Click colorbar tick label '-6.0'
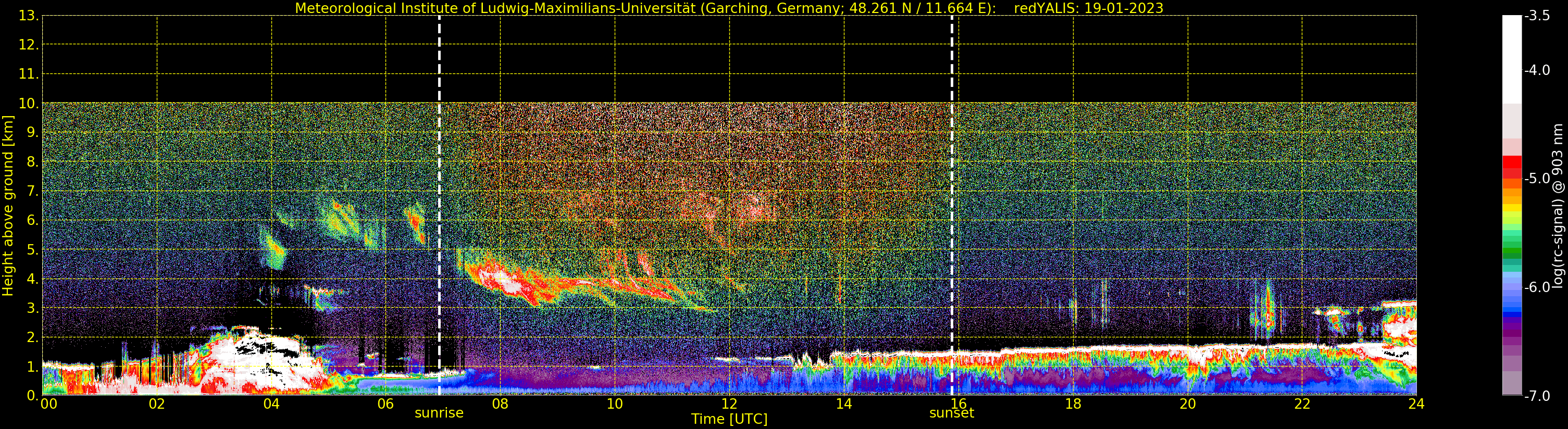1568x429 pixels. click(1537, 287)
